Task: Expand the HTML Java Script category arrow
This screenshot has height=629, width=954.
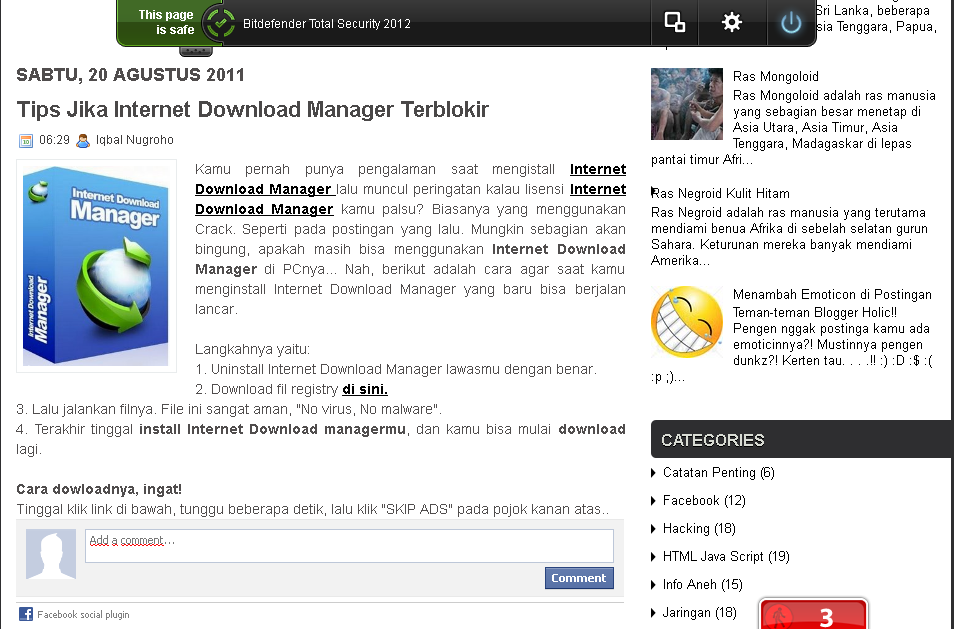Action: coord(653,557)
